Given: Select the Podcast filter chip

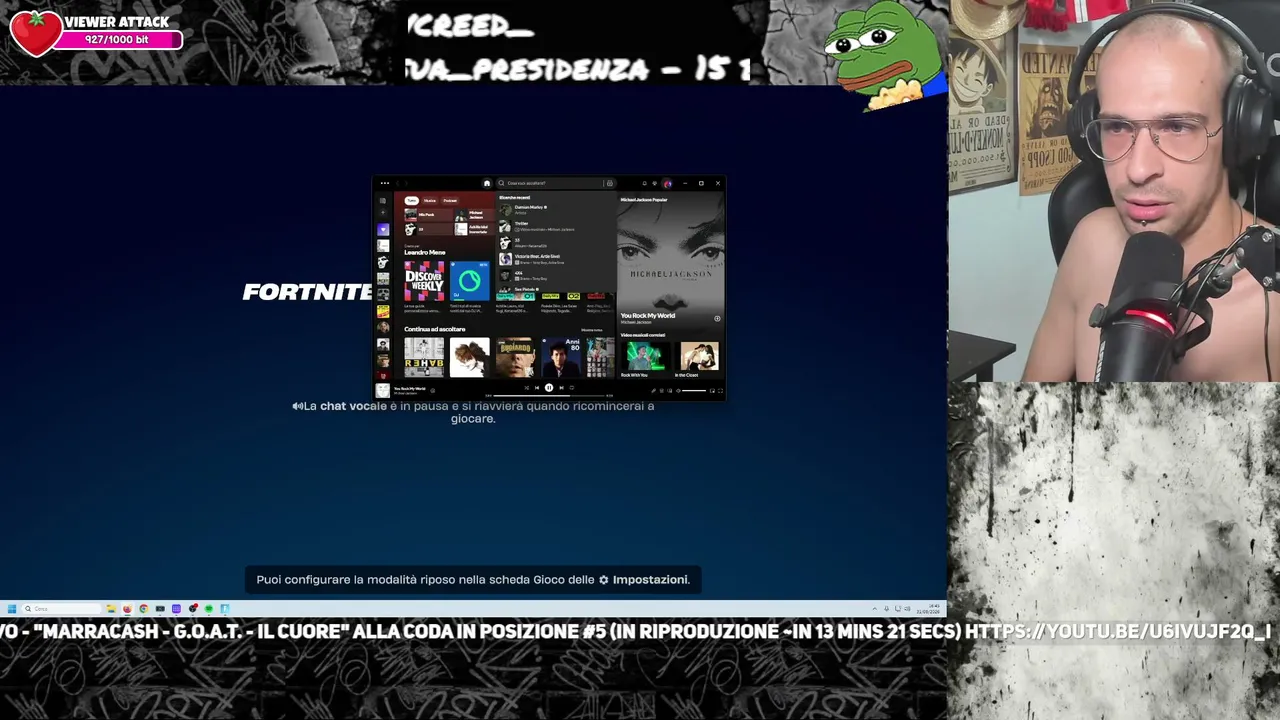Looking at the screenshot, I should 450,200.
